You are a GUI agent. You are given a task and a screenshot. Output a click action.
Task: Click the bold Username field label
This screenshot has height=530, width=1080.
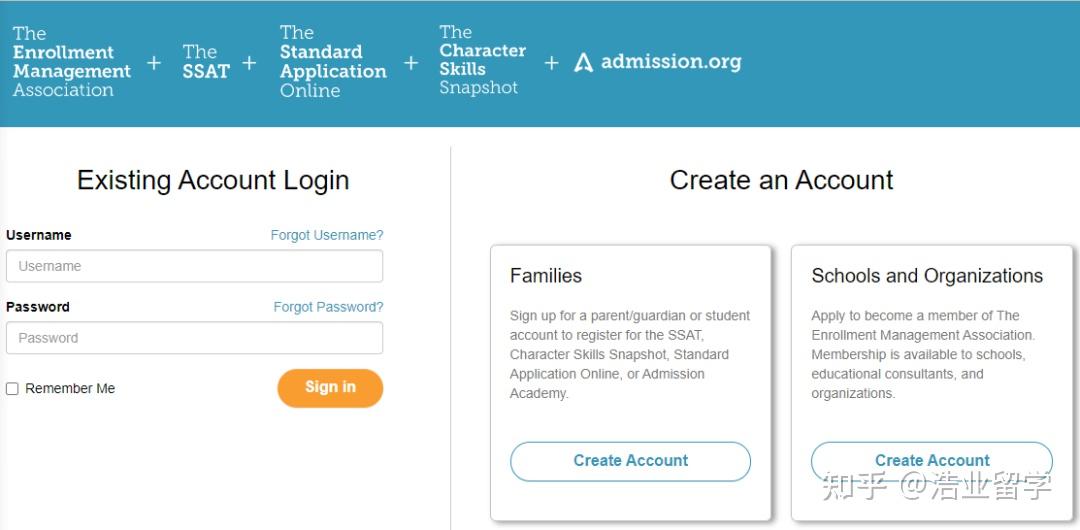pos(38,235)
